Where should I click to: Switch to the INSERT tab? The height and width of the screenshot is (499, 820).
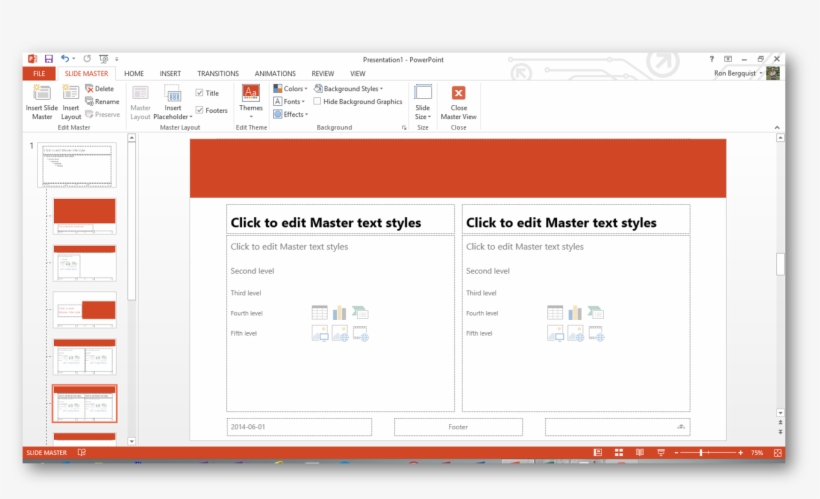coord(170,74)
